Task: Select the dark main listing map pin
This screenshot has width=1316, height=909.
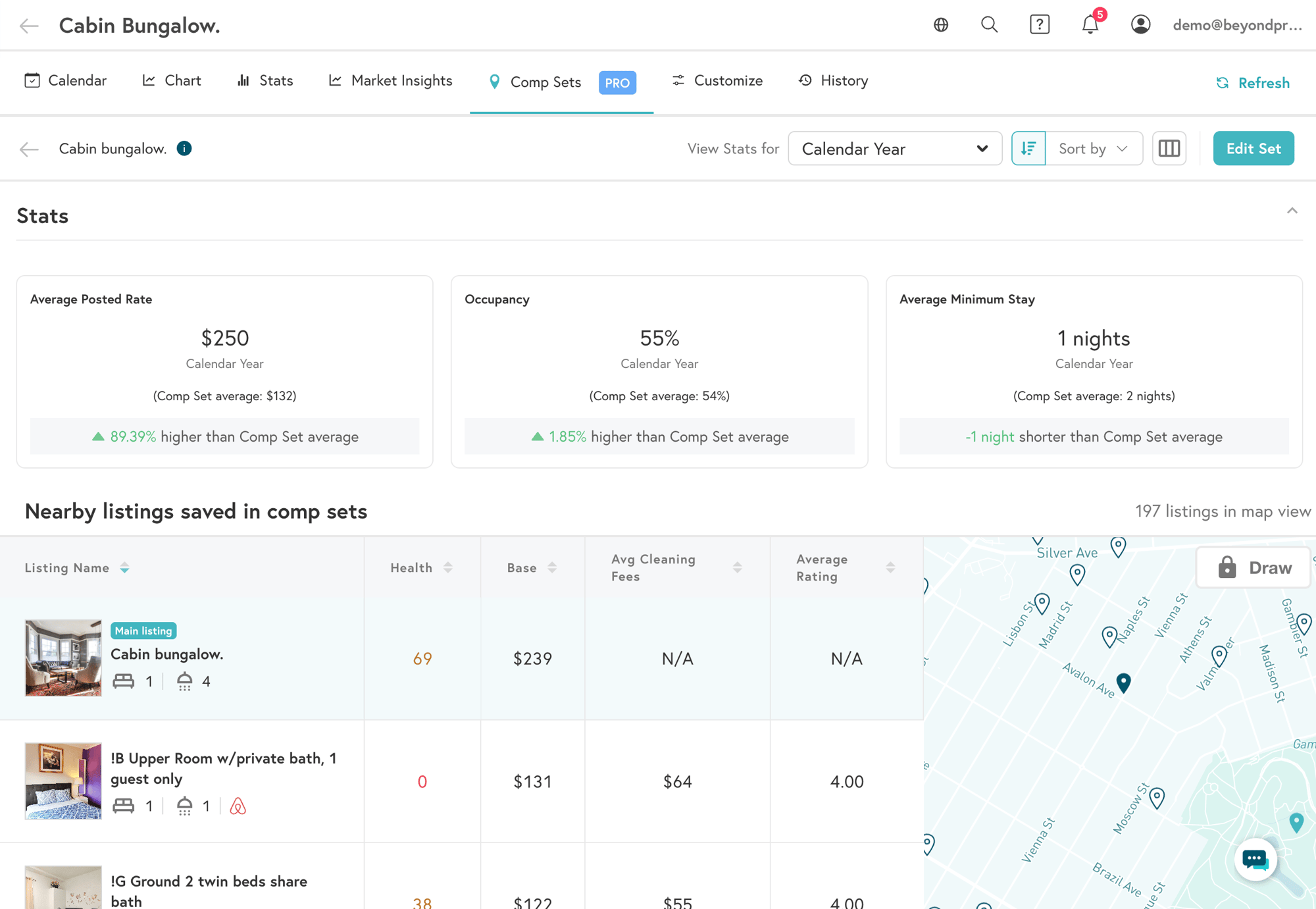Action: 1123,683
